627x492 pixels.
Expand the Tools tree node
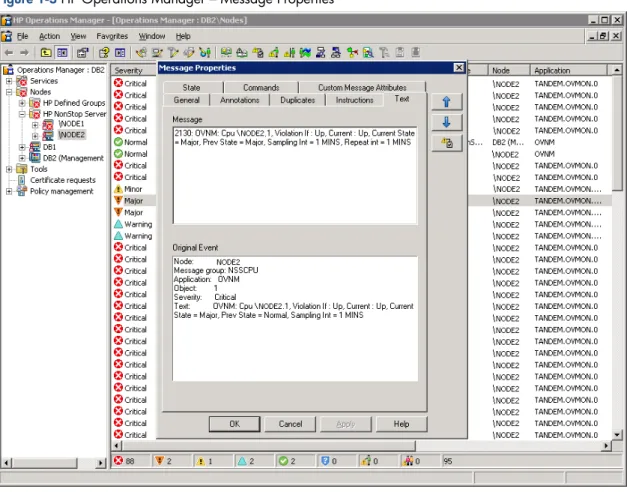tap(9, 169)
